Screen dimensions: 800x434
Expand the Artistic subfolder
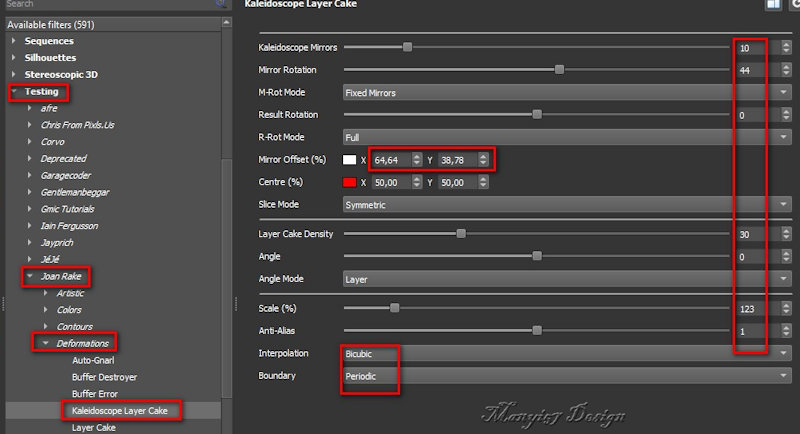point(45,293)
